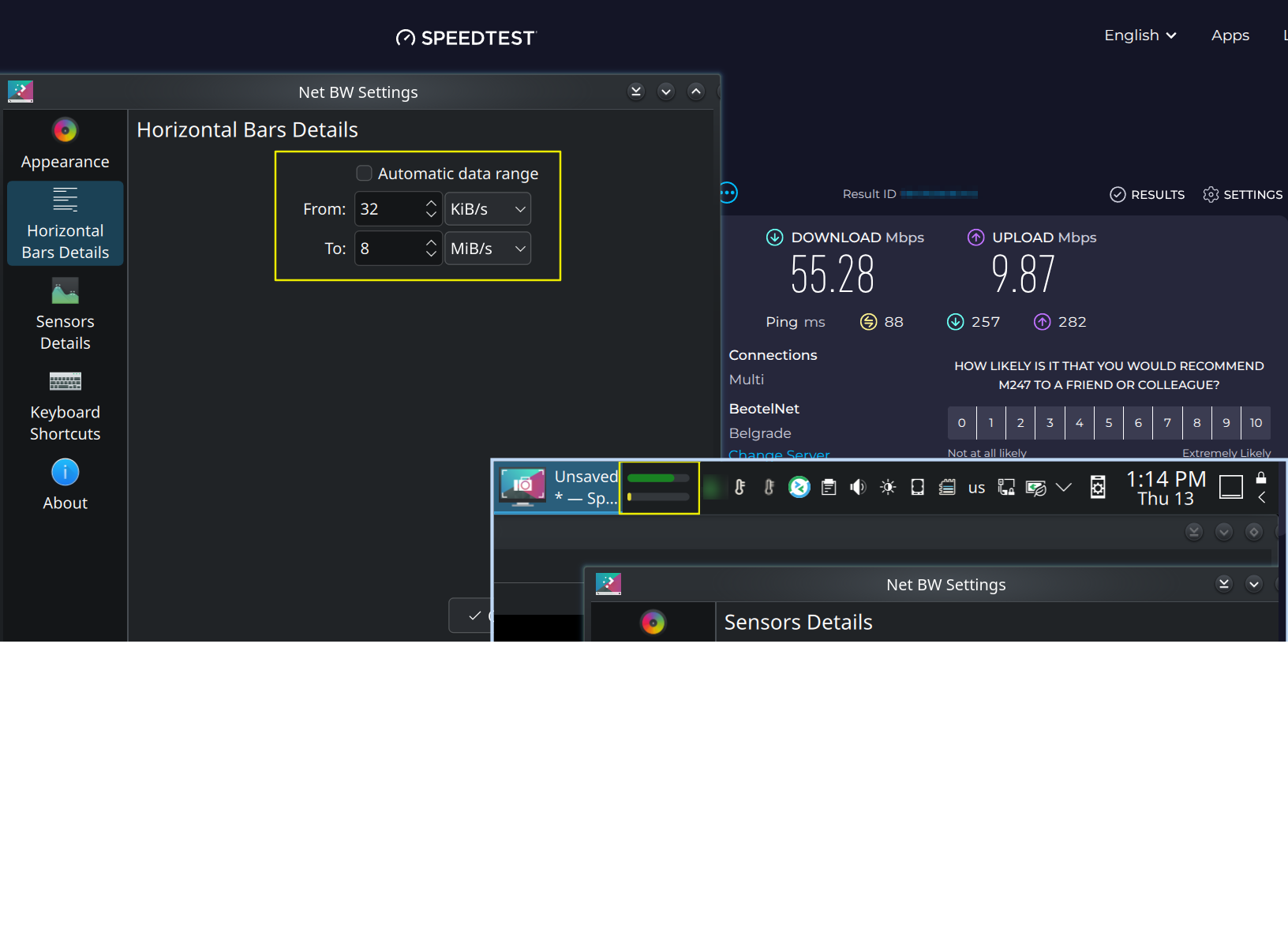Screen dimensions: 1288x947
Task: Select Appearance in the lower settings window
Action: point(653,636)
